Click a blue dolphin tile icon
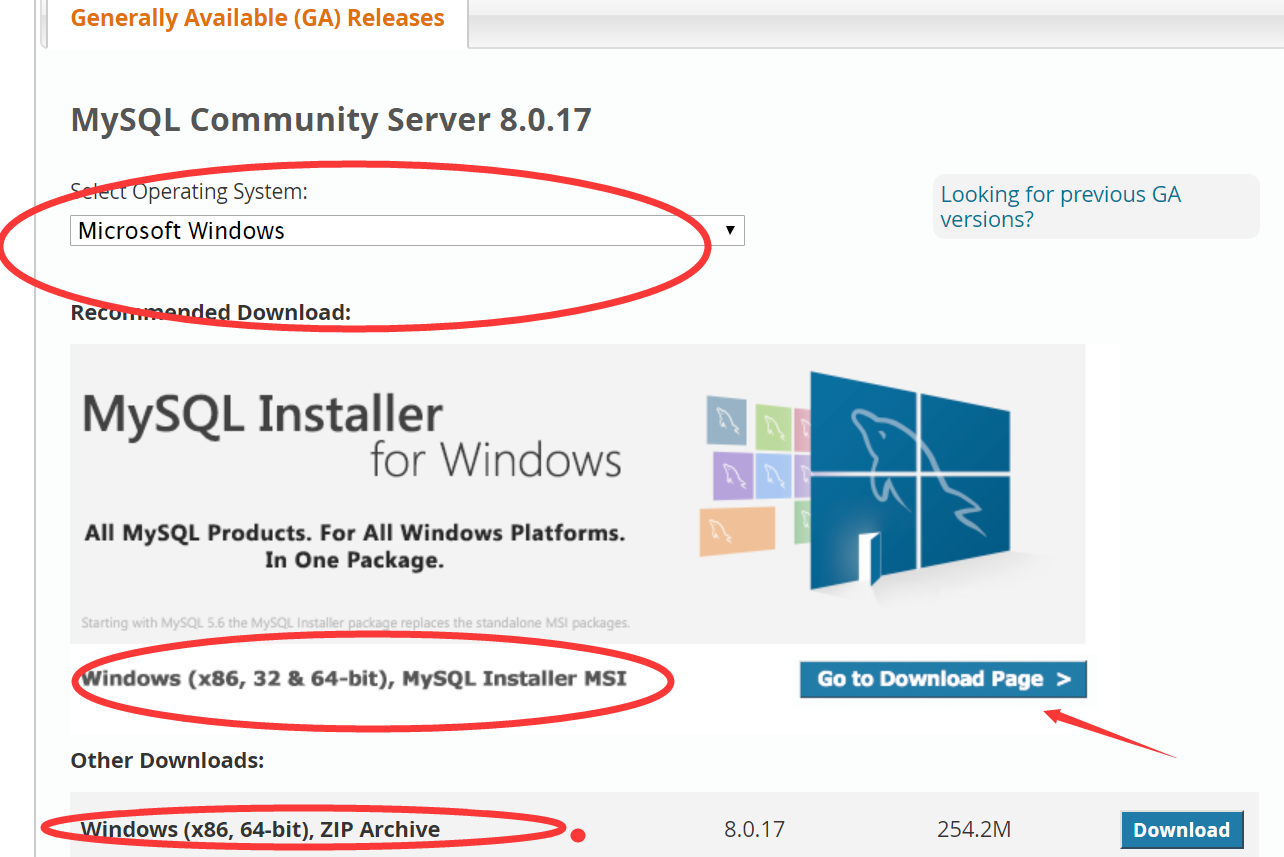The image size is (1284, 857). pos(774,475)
